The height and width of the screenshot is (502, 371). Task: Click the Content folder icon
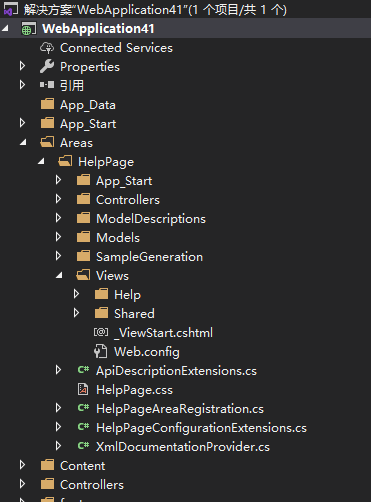tap(47, 465)
